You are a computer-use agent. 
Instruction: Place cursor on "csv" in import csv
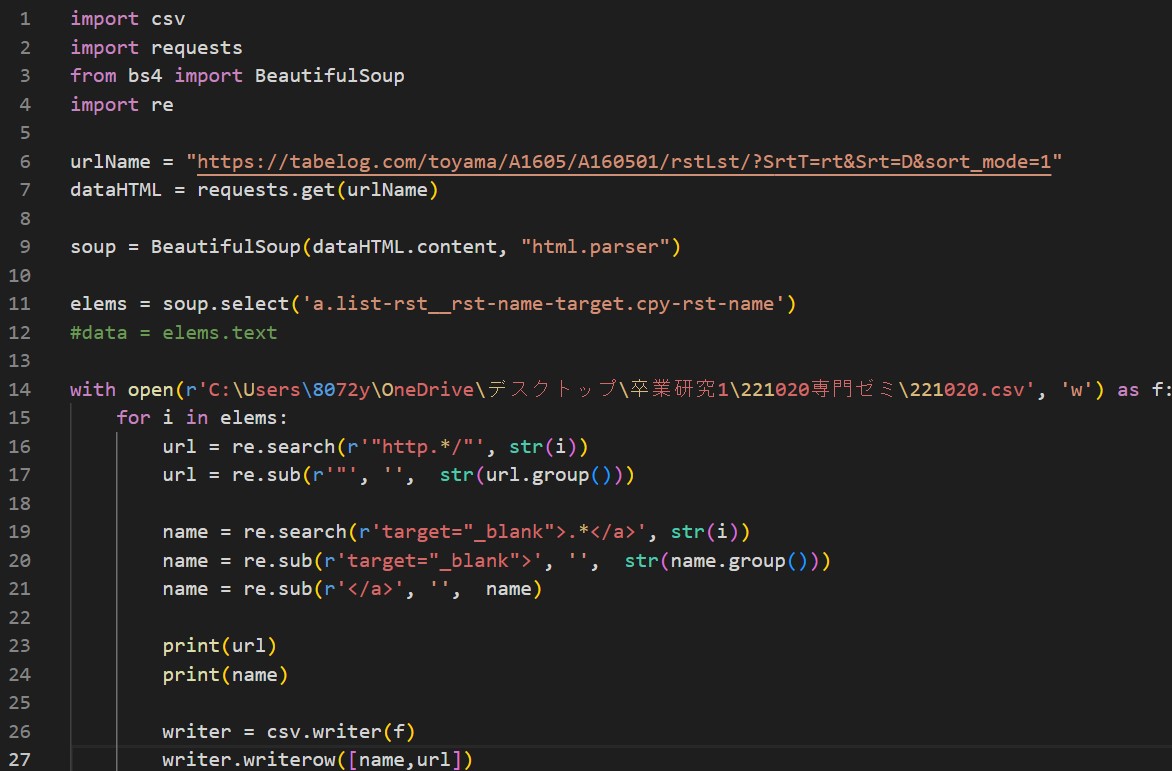[167, 19]
